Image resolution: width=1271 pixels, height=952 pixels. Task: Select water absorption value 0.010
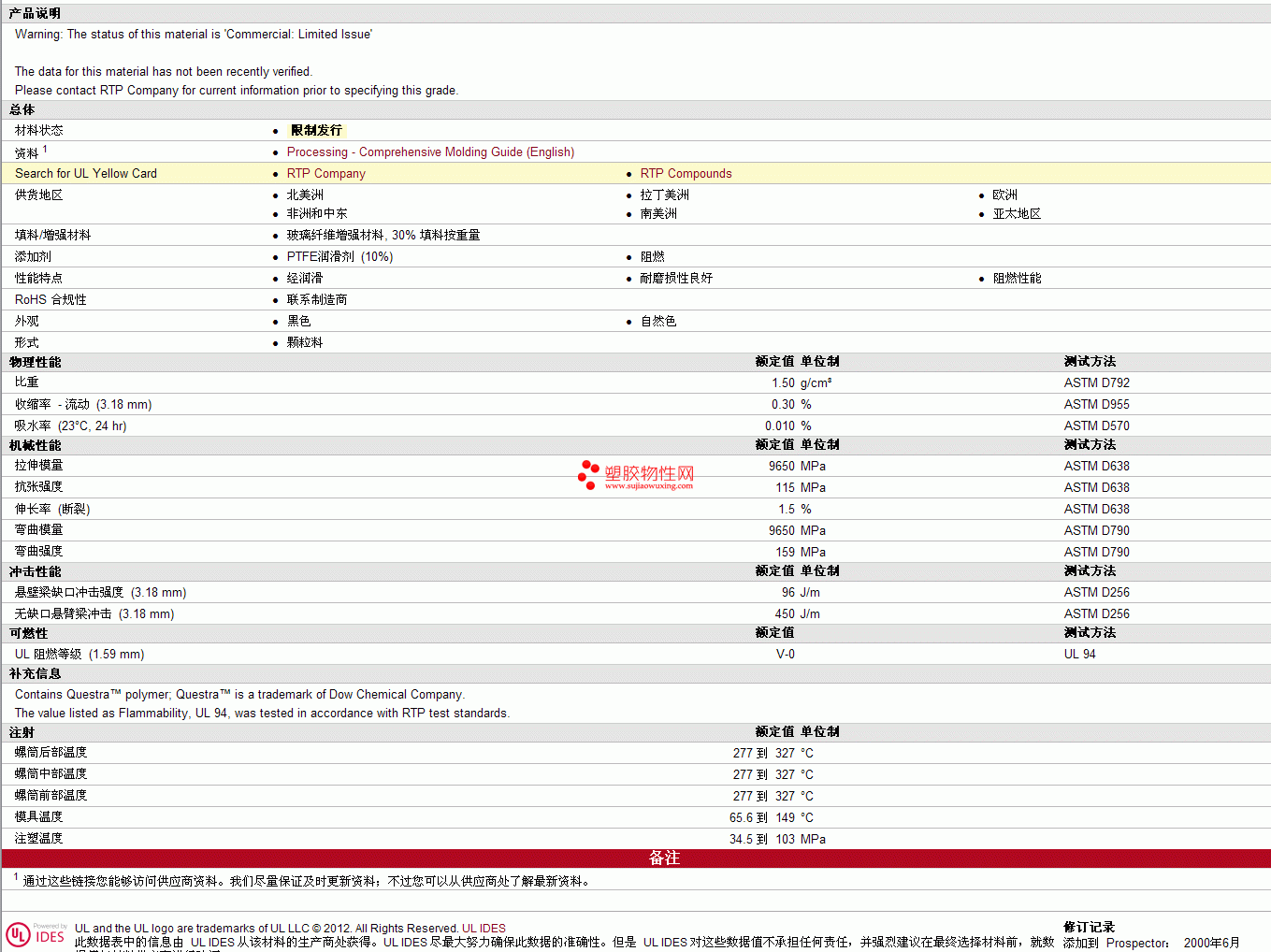click(x=780, y=426)
